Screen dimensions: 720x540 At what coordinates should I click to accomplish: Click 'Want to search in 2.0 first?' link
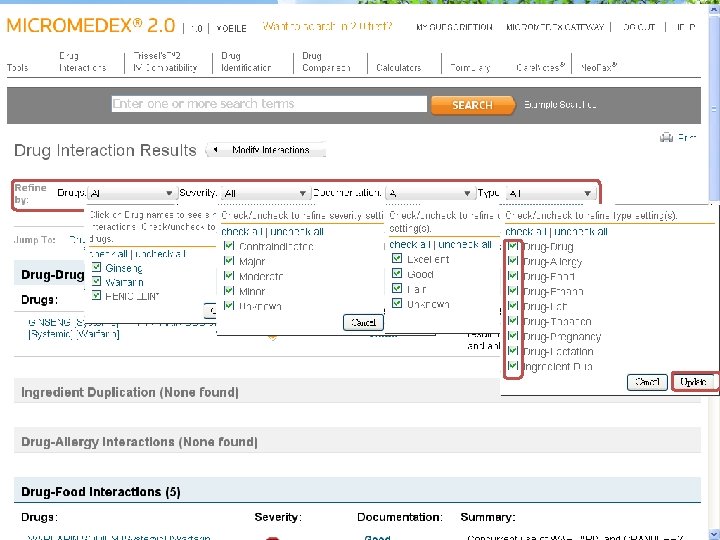point(327,26)
